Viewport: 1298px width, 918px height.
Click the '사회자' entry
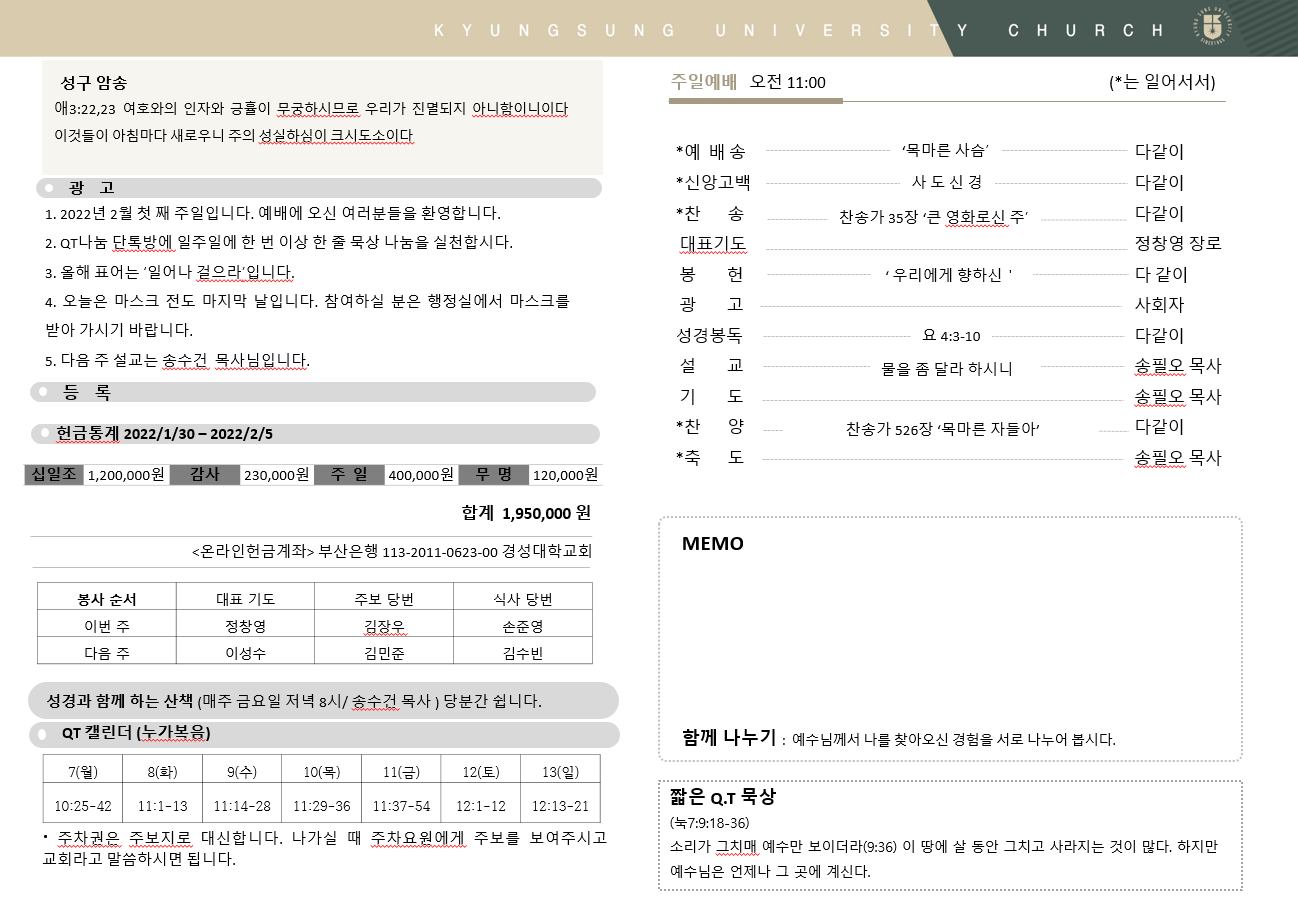(1160, 305)
